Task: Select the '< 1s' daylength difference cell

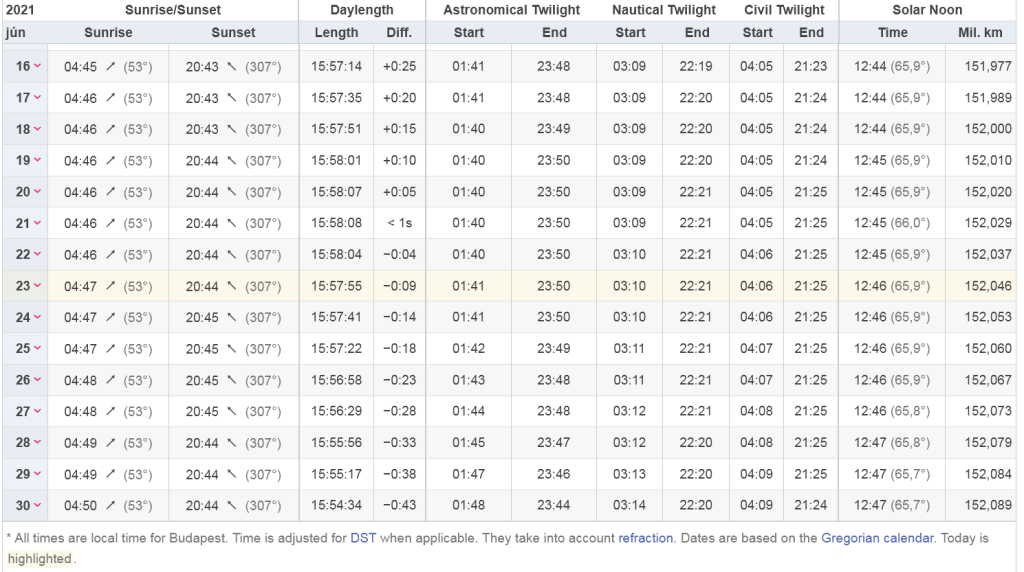Action: point(399,224)
